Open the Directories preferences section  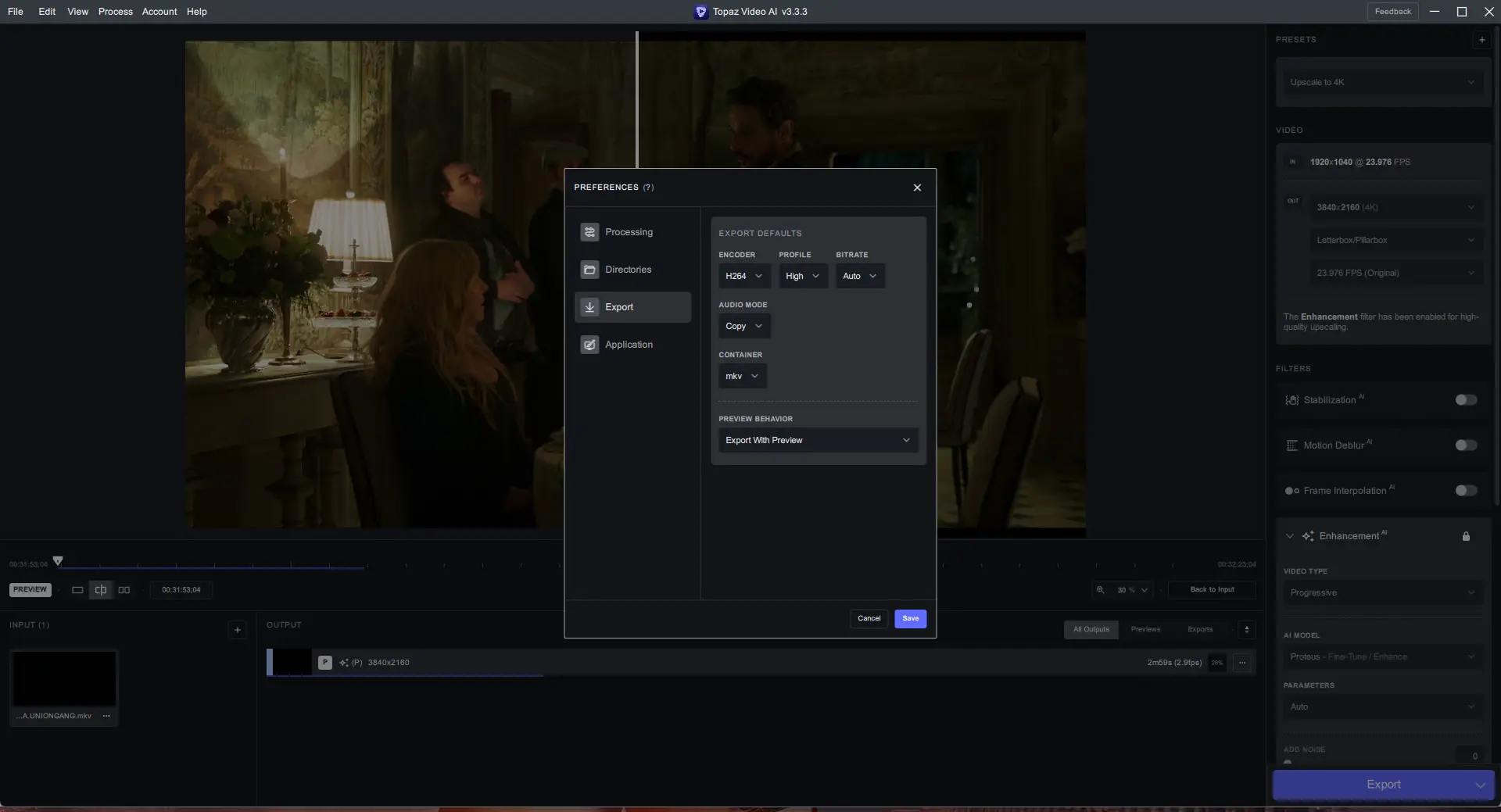(x=632, y=270)
